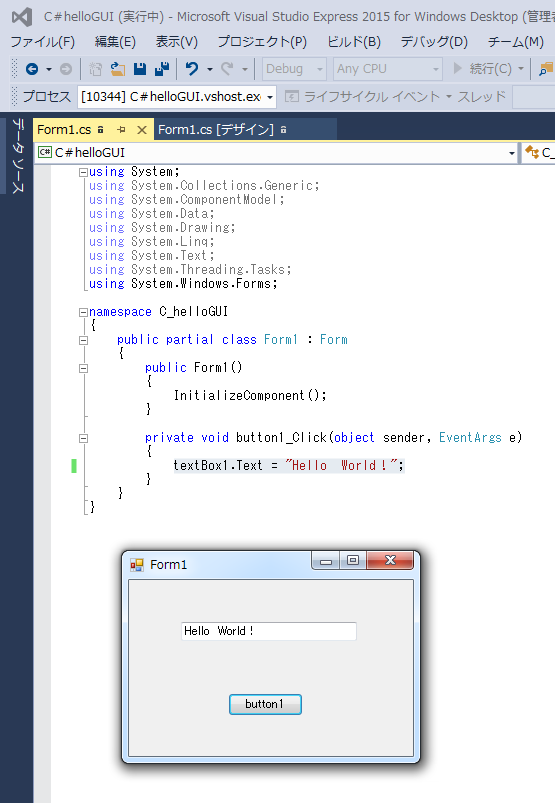Click the ライフサイクル イベント button

pos(362,96)
